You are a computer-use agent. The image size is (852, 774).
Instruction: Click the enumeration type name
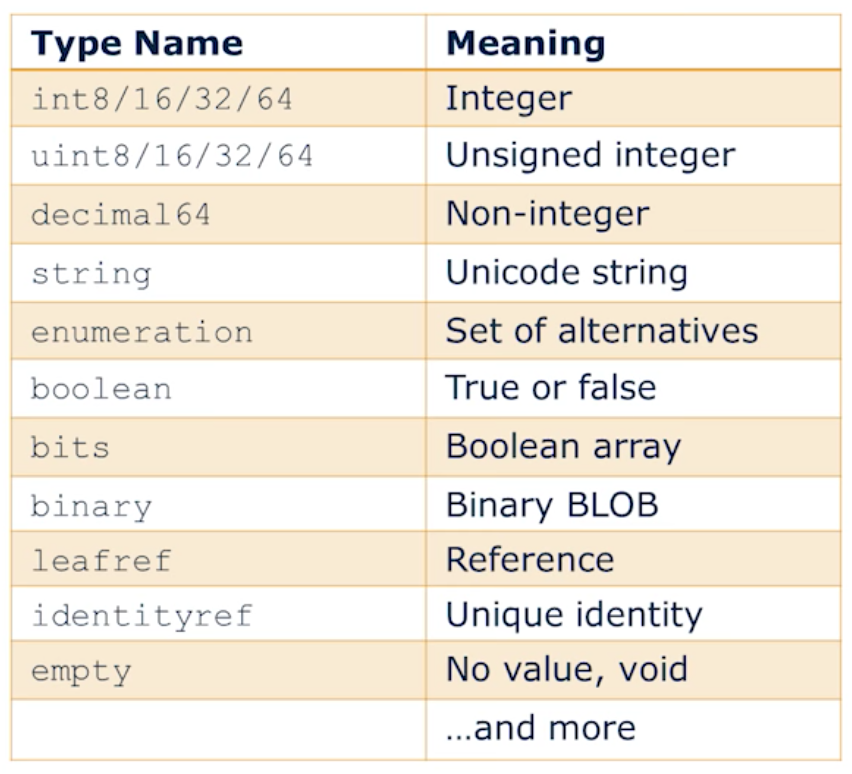pos(141,331)
